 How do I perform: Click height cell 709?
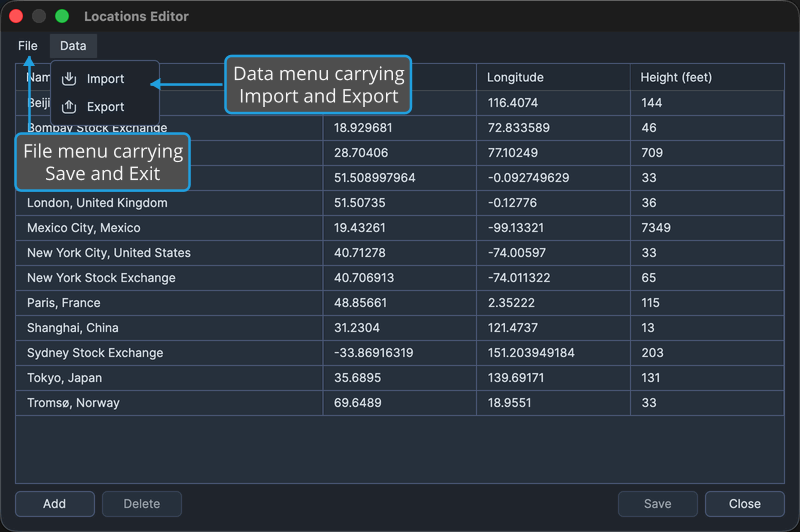[x=707, y=153]
